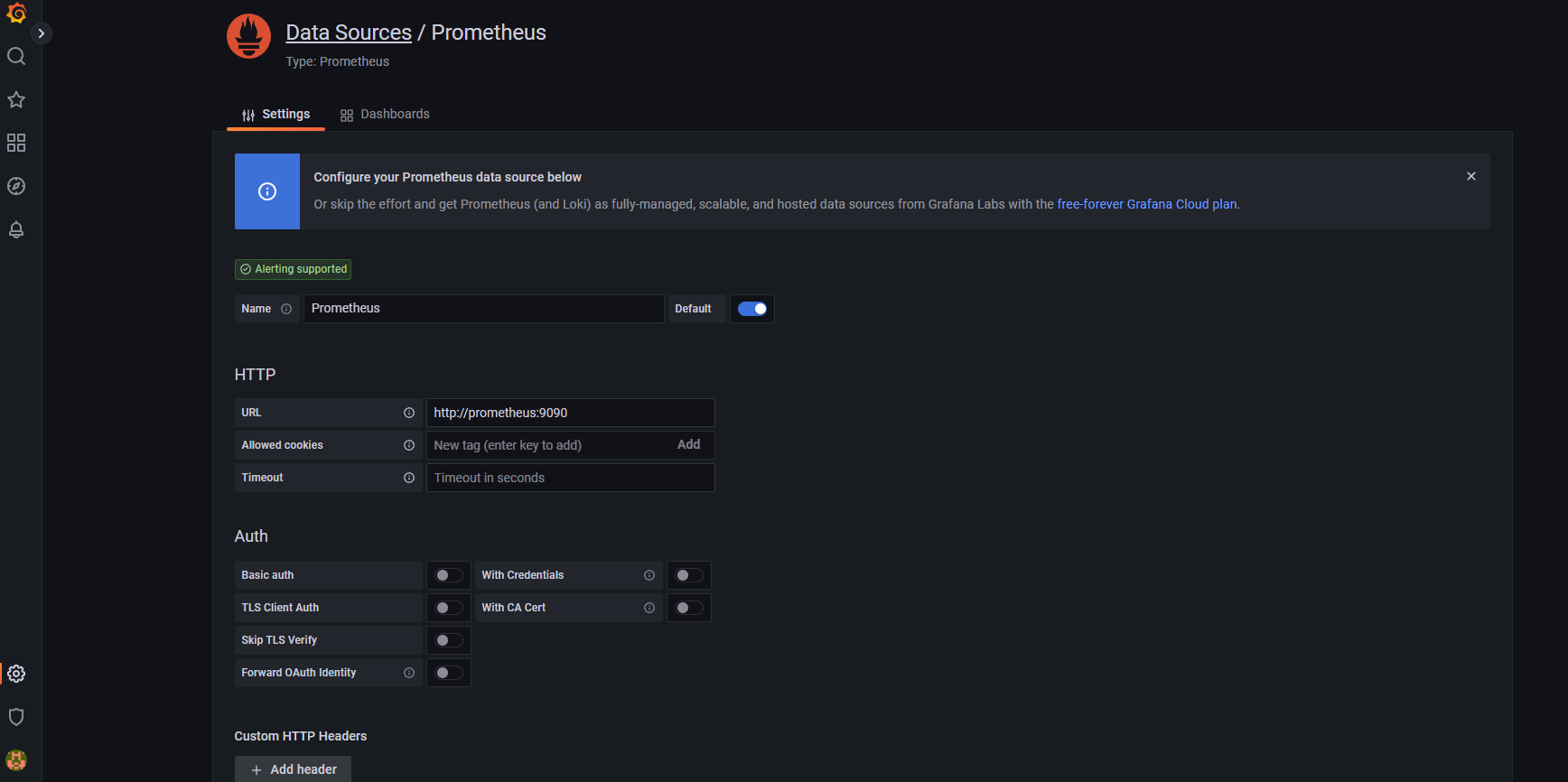Viewport: 1568px width, 782px height.
Task: Enable the With CA Cert toggle
Action: [x=689, y=608]
